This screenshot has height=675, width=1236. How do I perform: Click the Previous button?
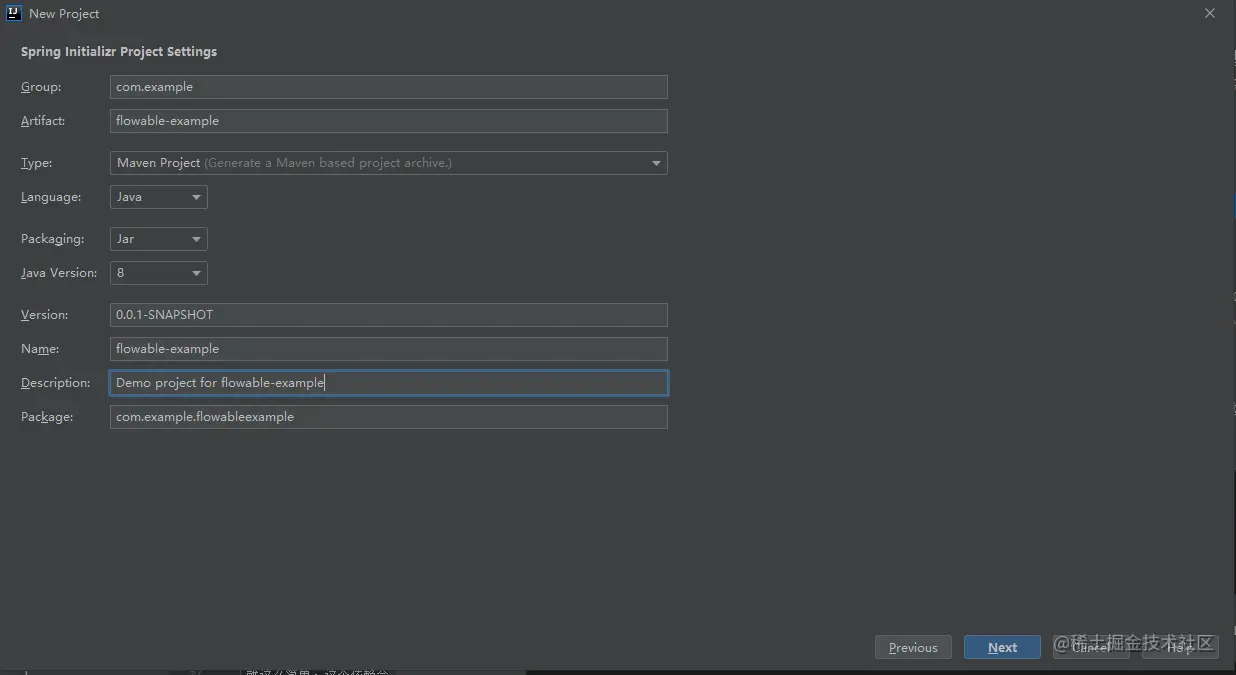coord(912,647)
